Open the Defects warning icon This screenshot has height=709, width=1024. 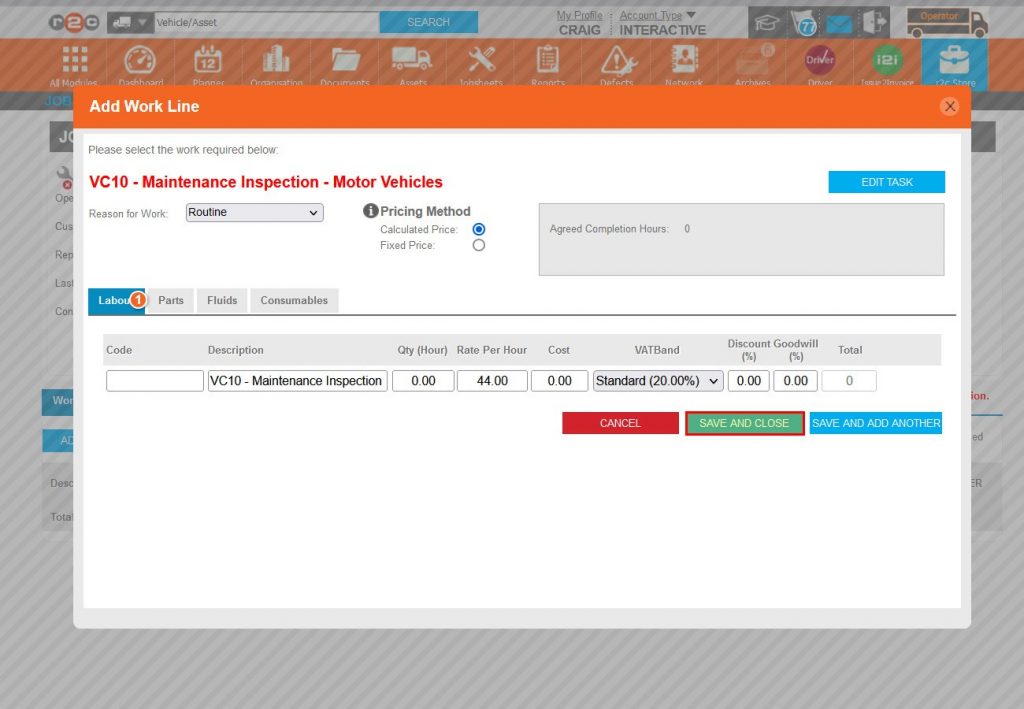click(x=616, y=62)
